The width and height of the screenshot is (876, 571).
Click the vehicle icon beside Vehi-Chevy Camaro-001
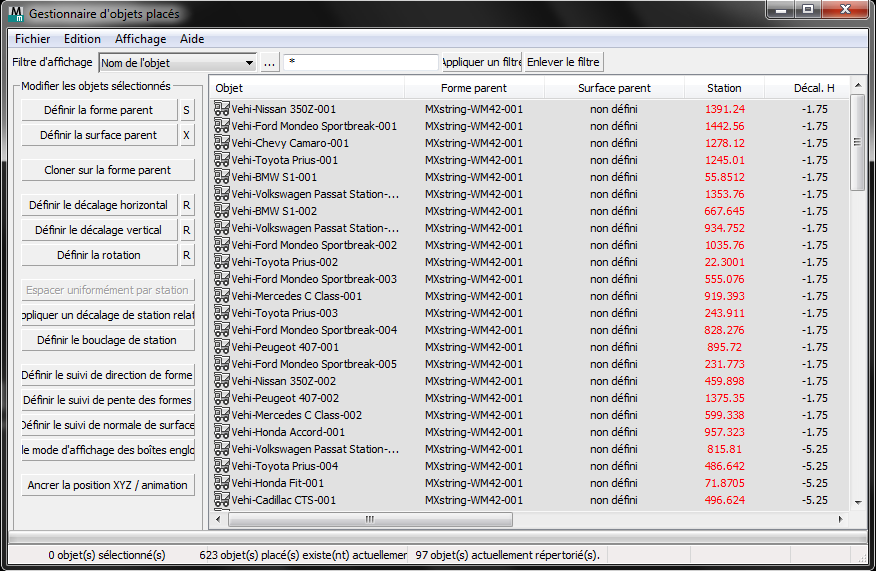(x=222, y=142)
